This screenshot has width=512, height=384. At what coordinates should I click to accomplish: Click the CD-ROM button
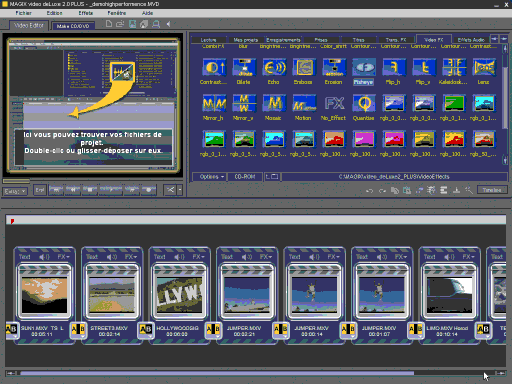[x=245, y=177]
